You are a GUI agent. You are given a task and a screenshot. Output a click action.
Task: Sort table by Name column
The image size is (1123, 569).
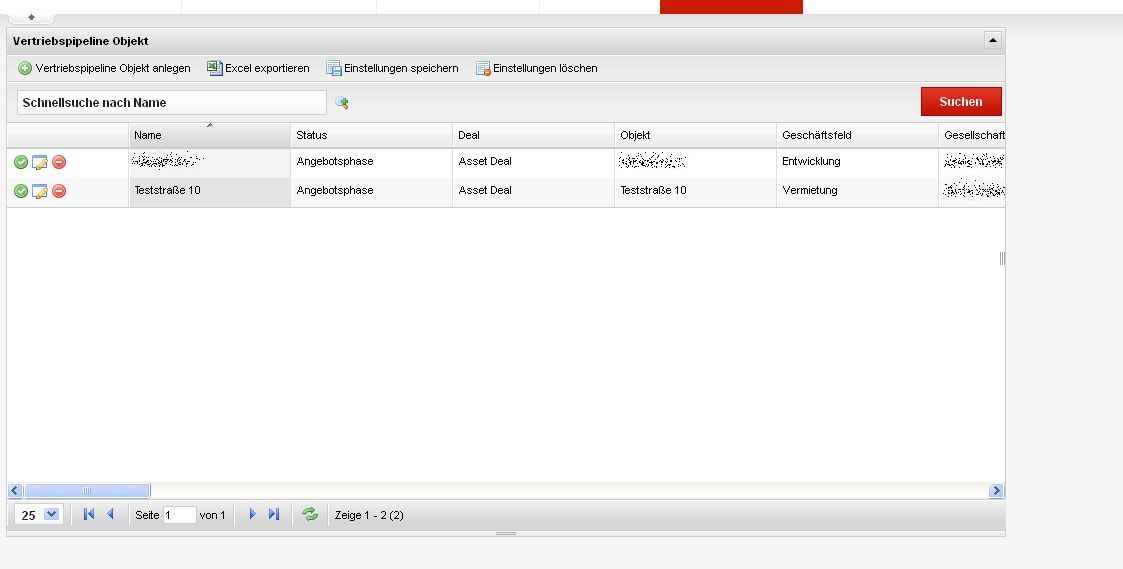(x=209, y=135)
